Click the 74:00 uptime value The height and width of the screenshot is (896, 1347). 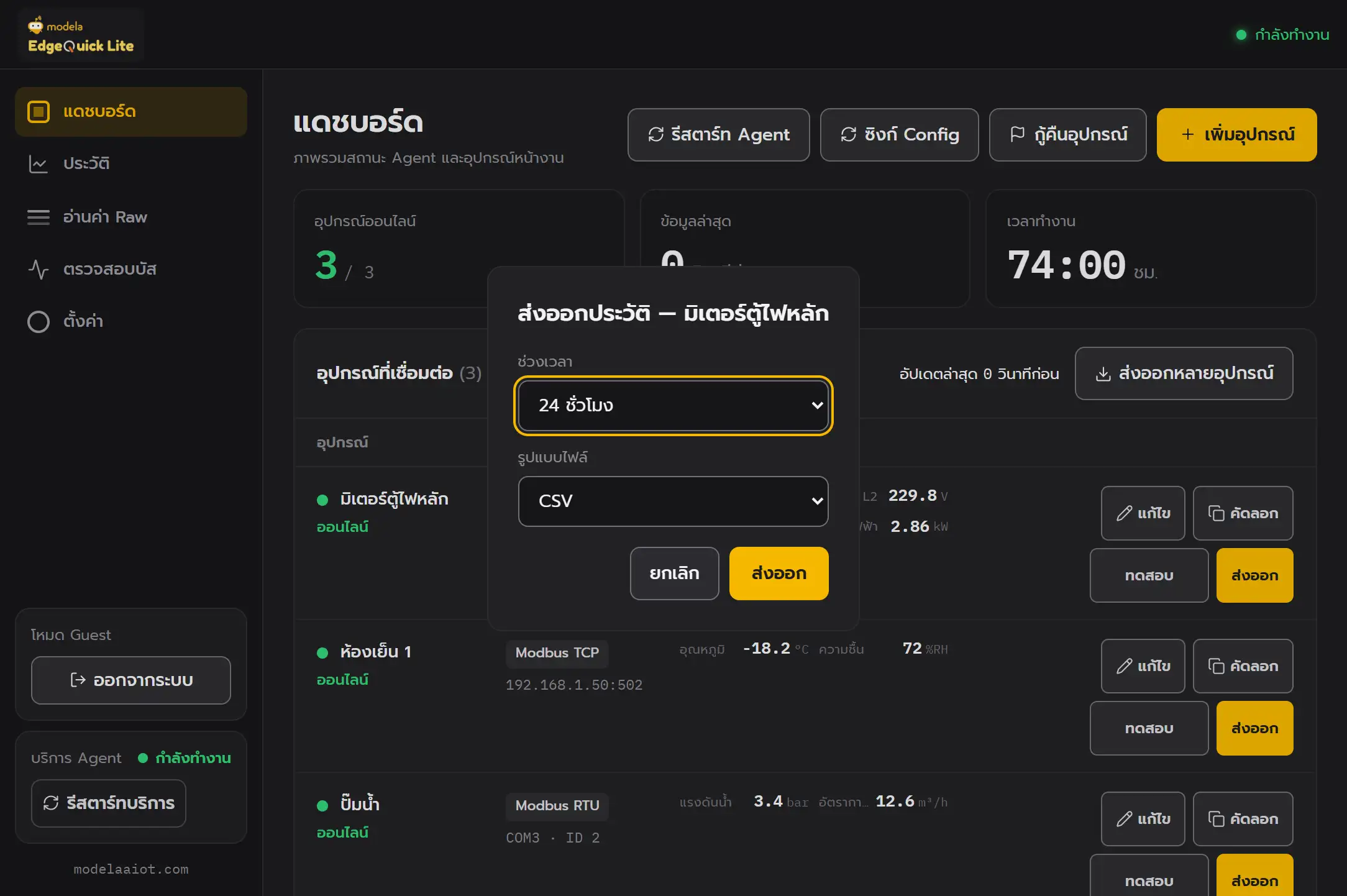[1067, 266]
